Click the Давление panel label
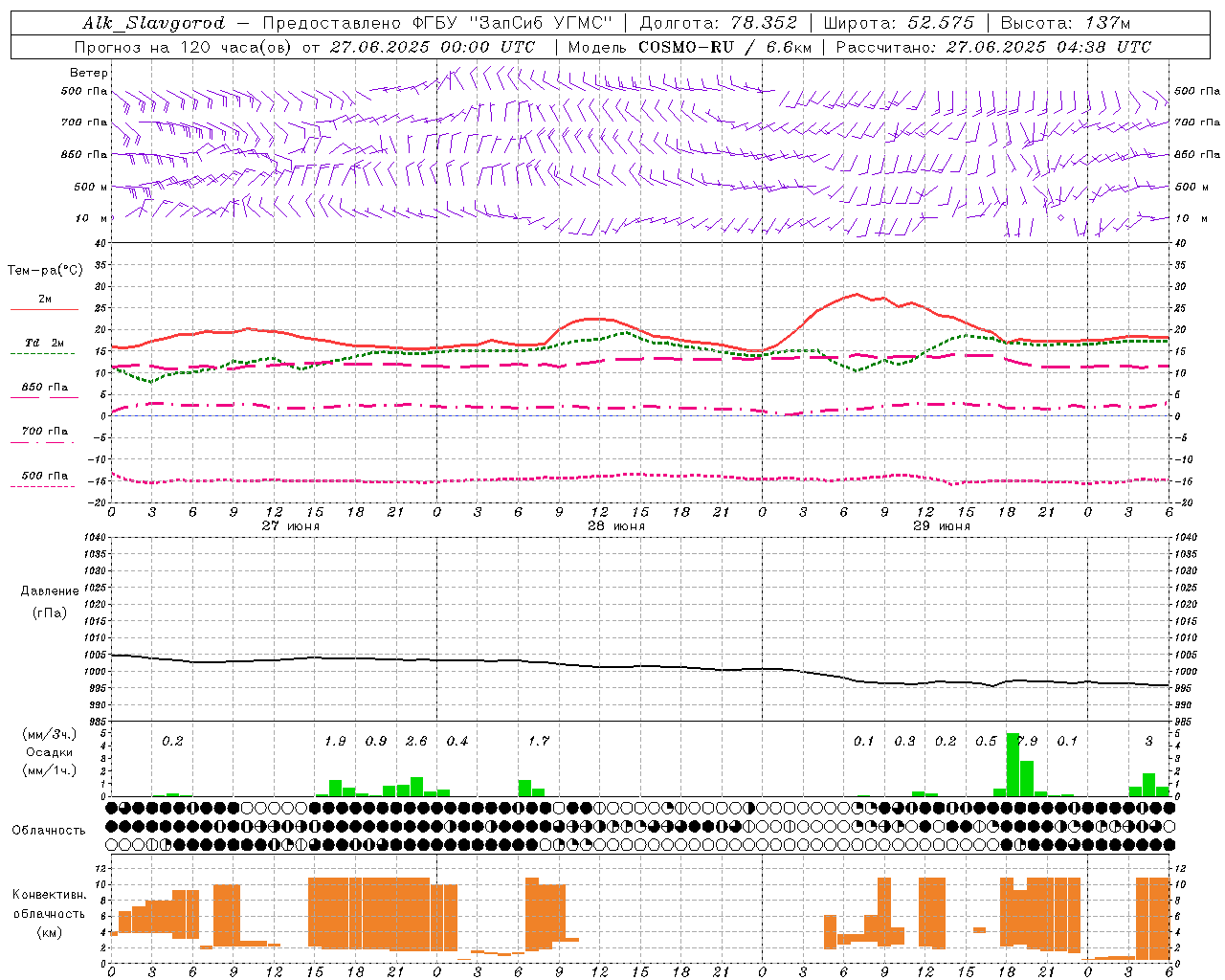Image resolution: width=1225 pixels, height=980 pixels. pos(50,591)
